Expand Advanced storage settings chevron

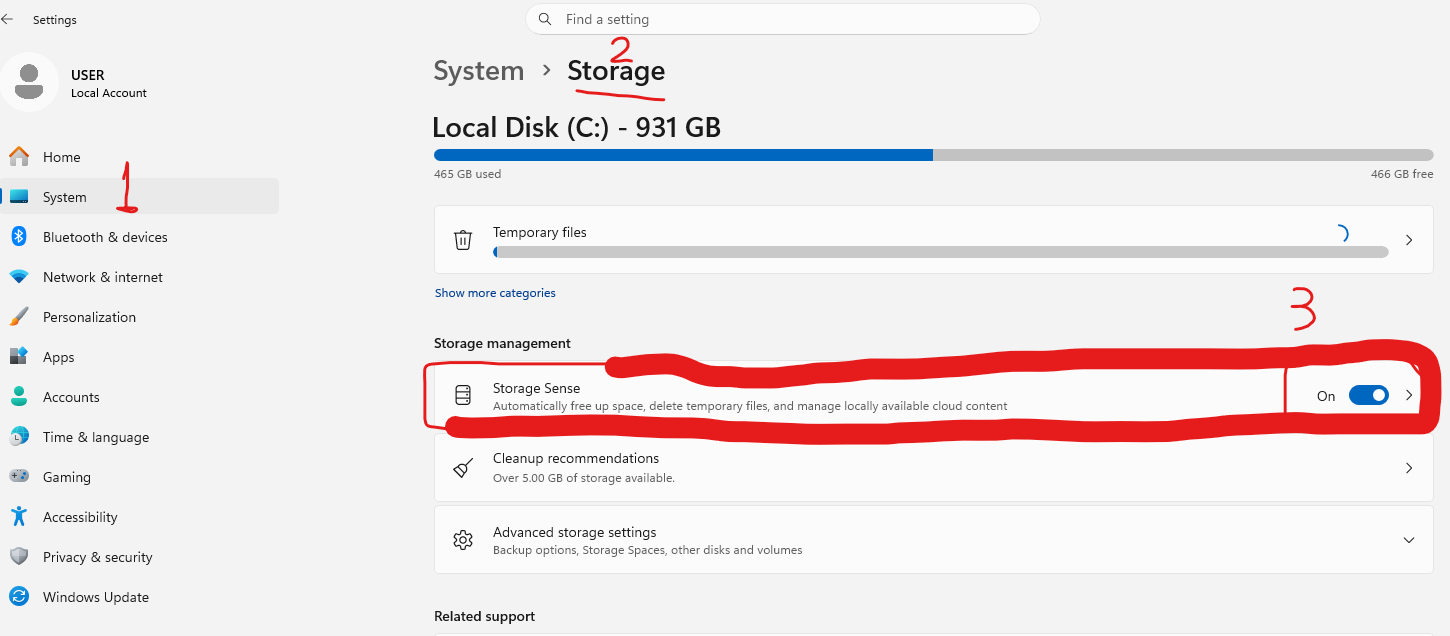point(1408,540)
